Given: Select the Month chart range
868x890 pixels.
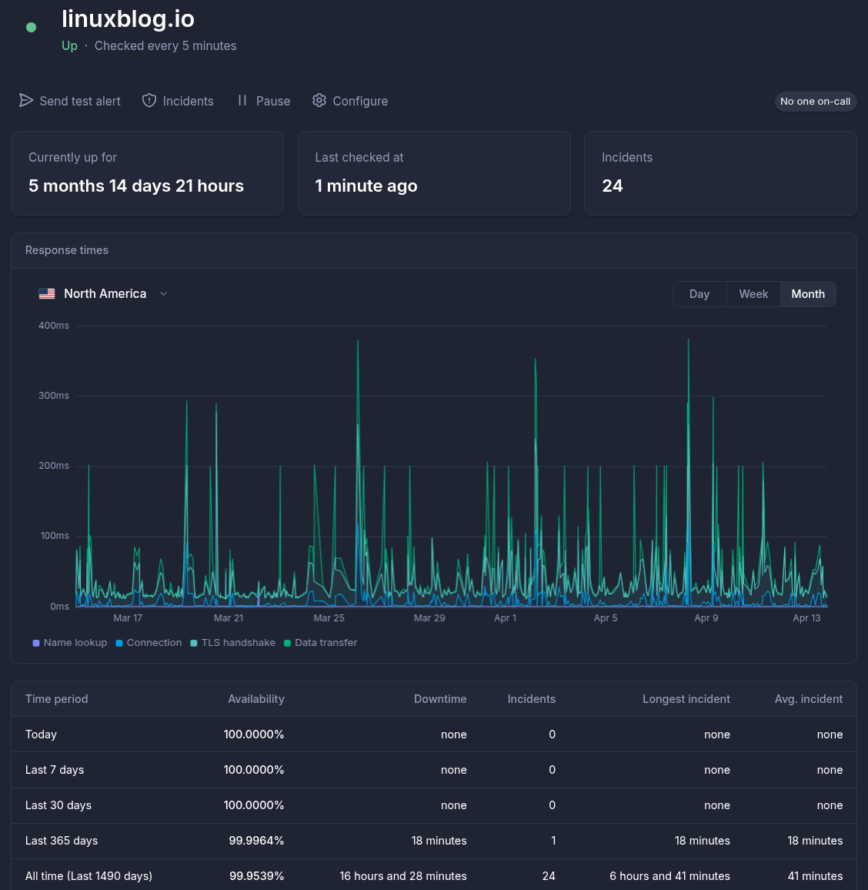Looking at the screenshot, I should click(808, 294).
